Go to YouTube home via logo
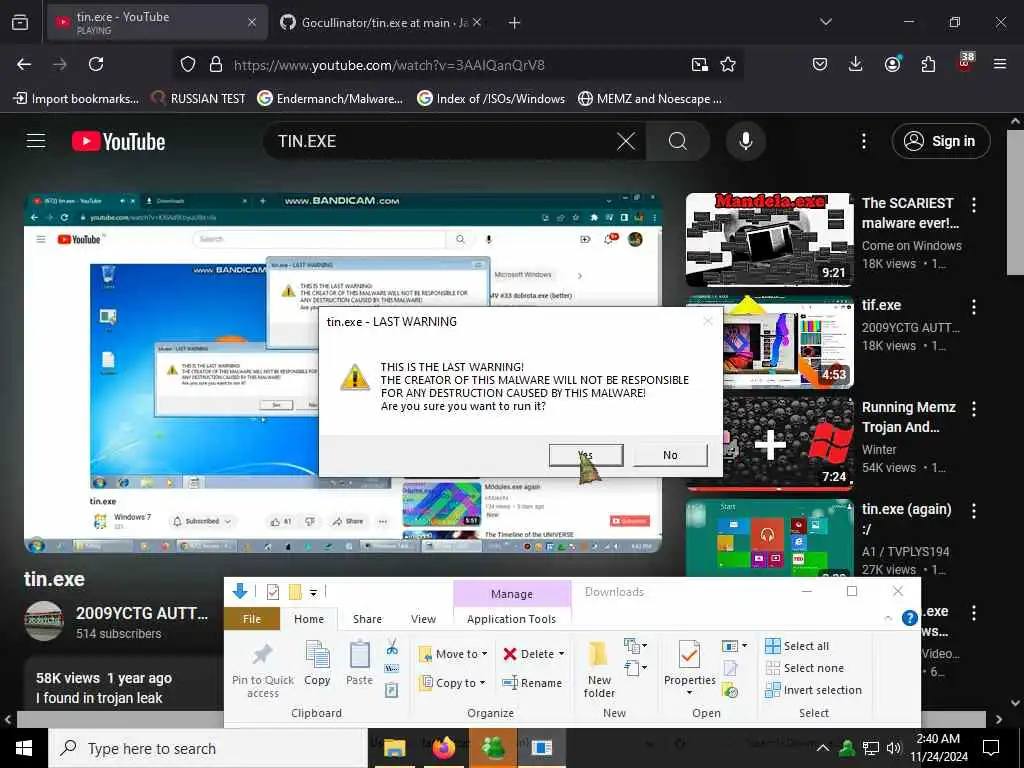The height and width of the screenshot is (768, 1024). (x=119, y=142)
